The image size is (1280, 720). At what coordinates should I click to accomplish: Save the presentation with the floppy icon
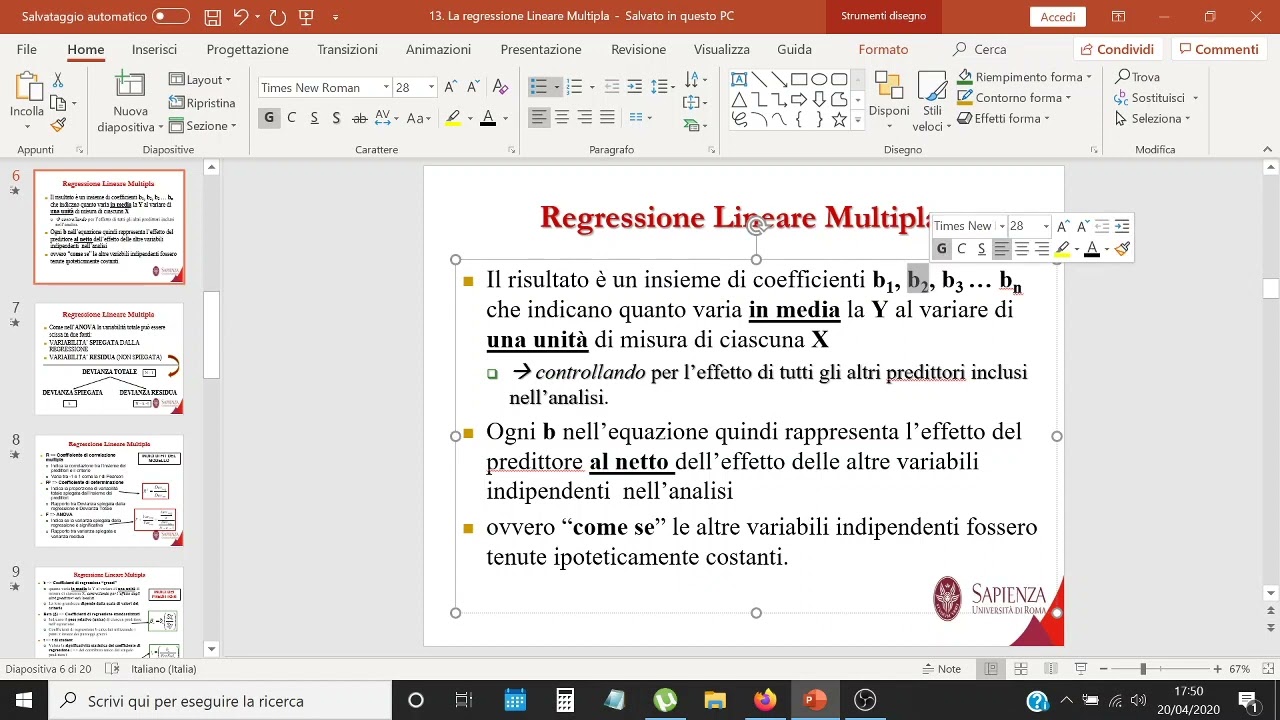(x=212, y=17)
